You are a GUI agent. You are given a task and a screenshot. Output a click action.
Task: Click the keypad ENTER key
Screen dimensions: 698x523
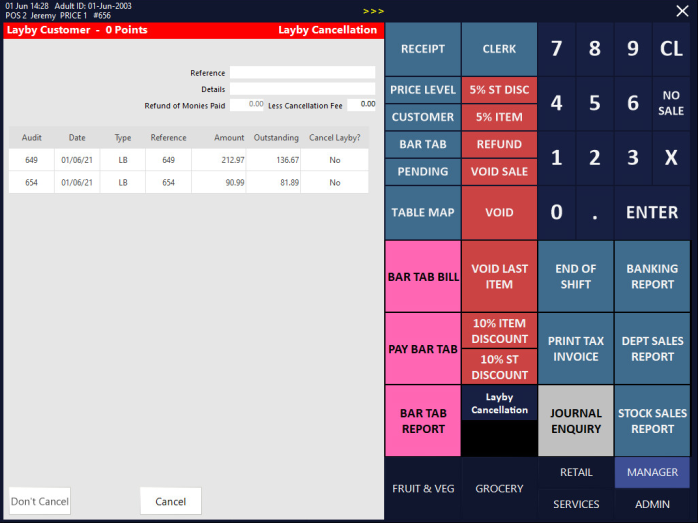(652, 212)
